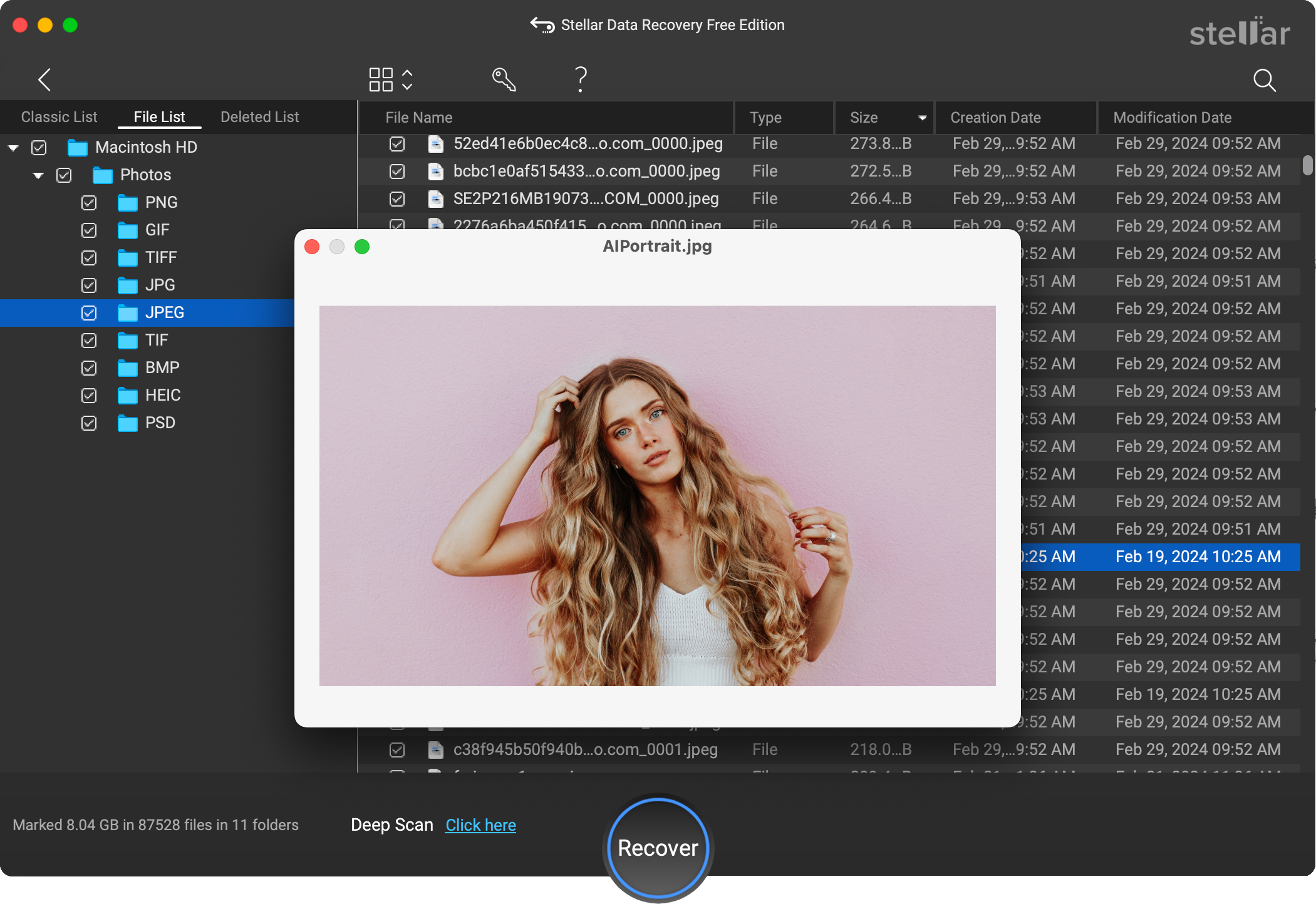
Task: Uncheck the PNG folder checkbox
Action: (88, 202)
